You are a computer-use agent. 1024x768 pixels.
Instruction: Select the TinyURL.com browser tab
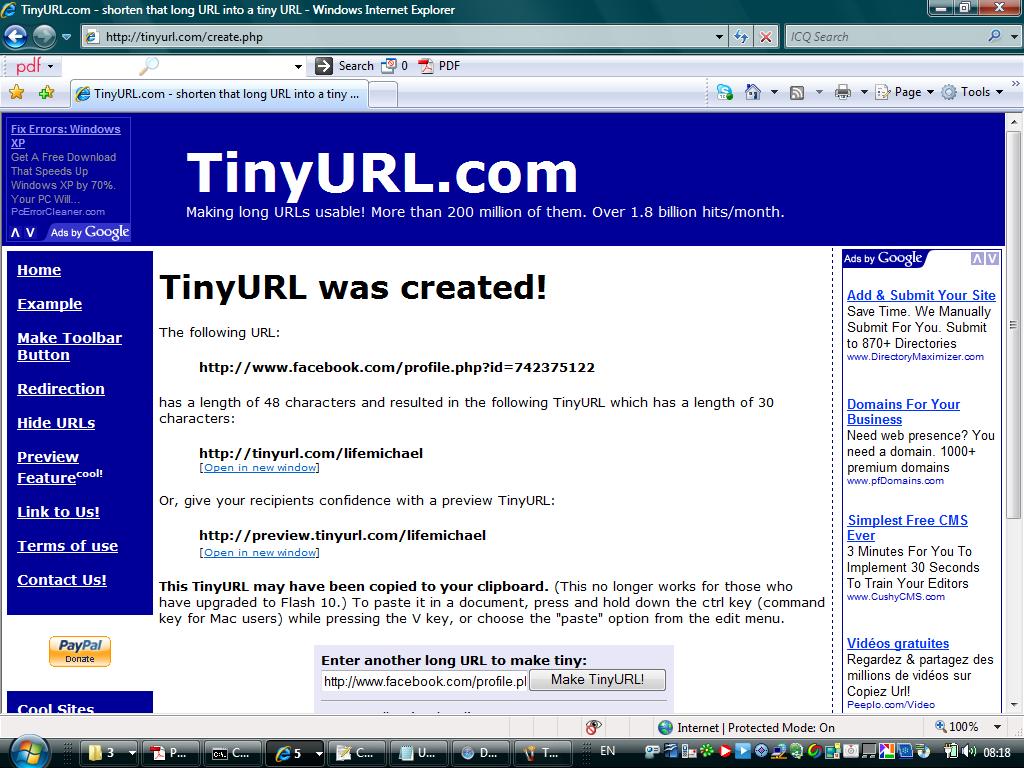coord(219,94)
